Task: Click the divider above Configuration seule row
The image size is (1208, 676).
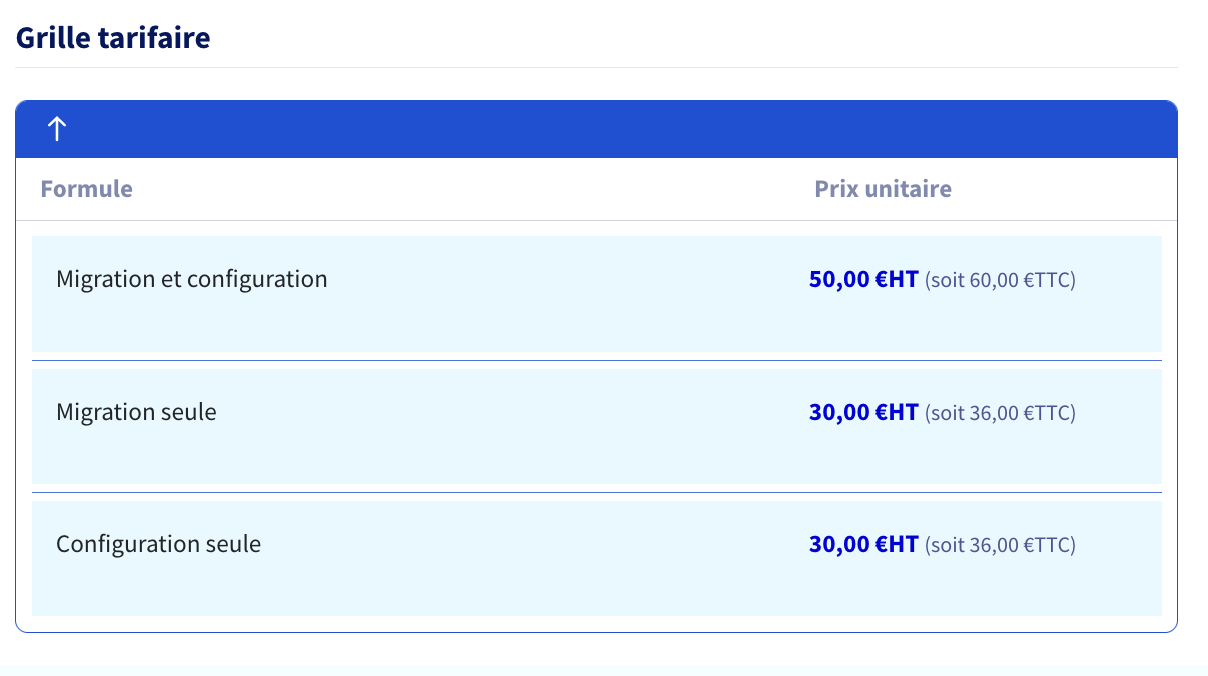Action: tap(596, 493)
